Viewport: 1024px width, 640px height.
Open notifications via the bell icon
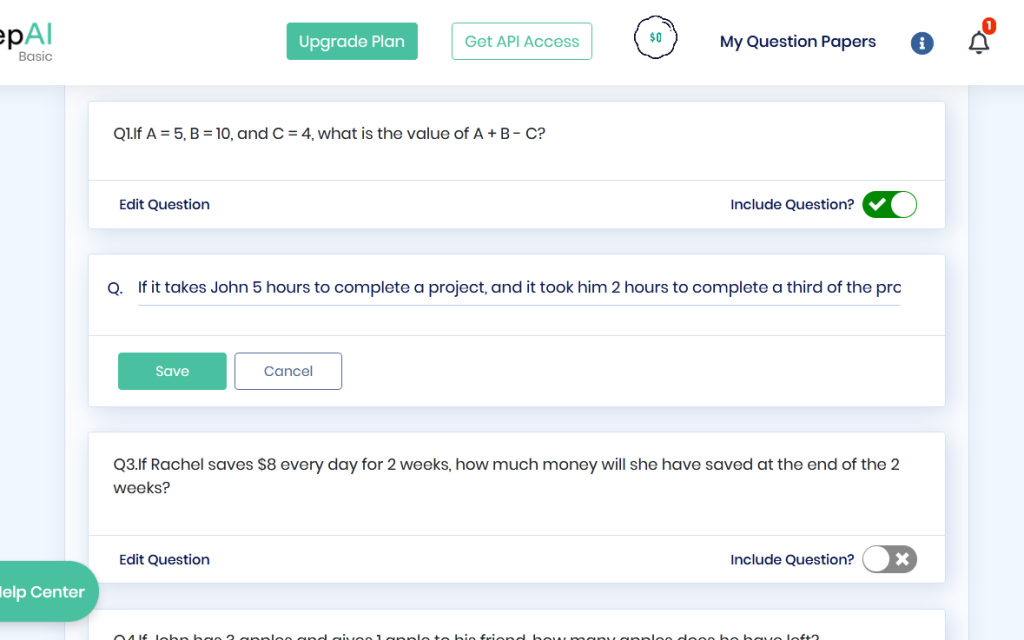(978, 42)
